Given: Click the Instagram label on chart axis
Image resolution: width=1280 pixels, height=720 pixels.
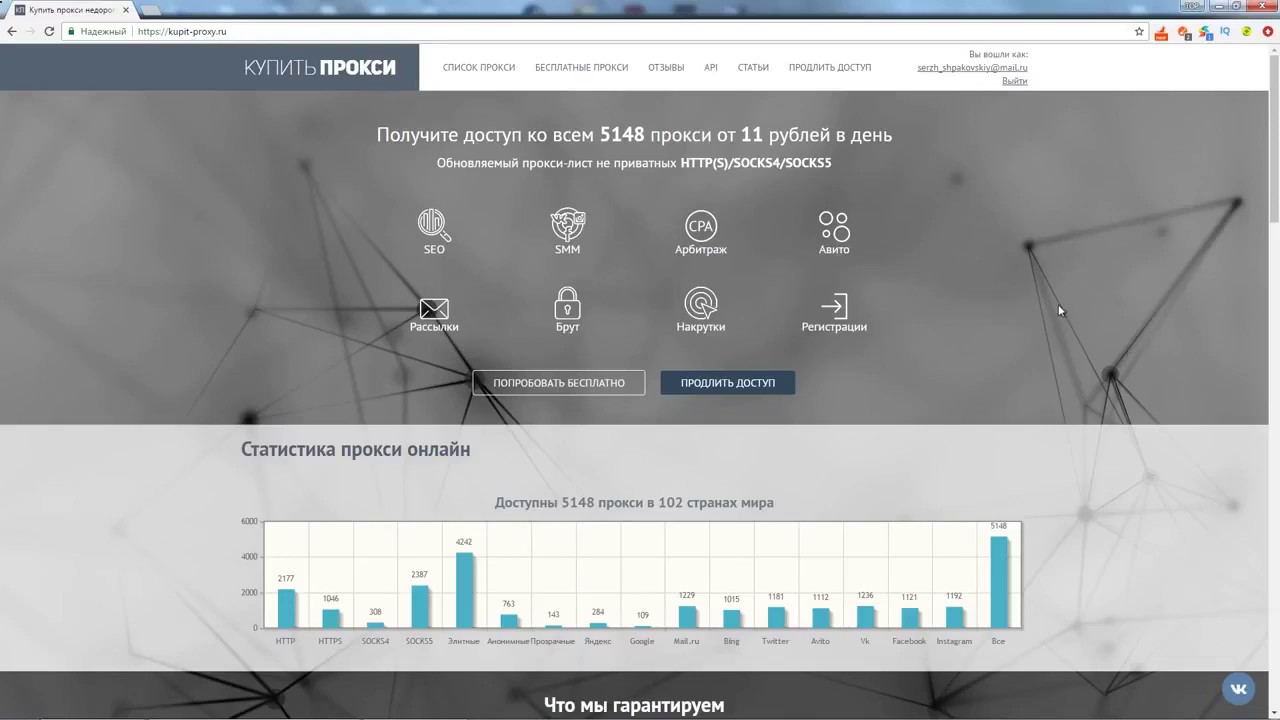Looking at the screenshot, I should click(954, 641).
